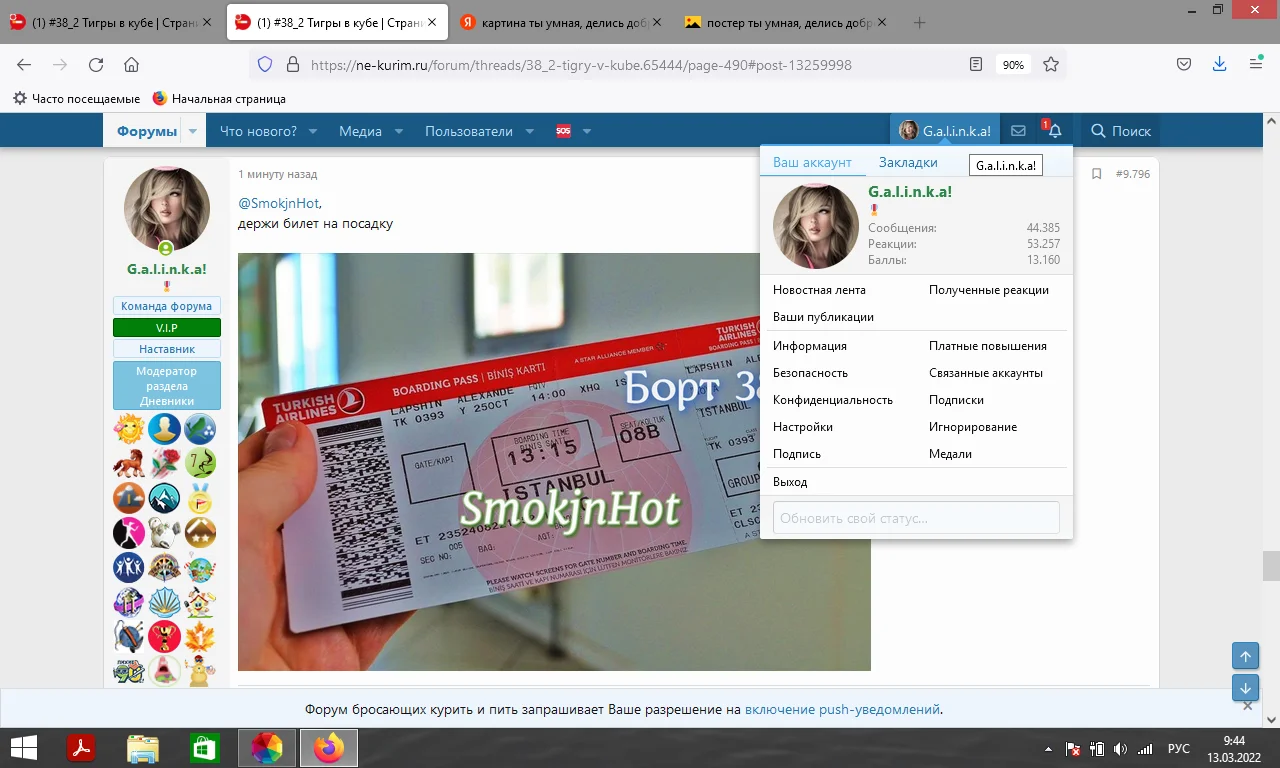Open the Медиа section
Screen dimensions: 1280x768
pyautogui.click(x=360, y=131)
